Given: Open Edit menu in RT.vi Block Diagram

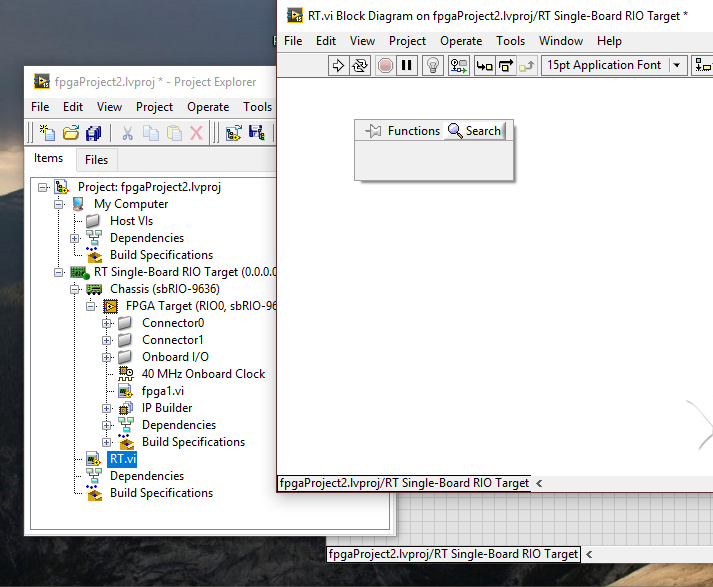Looking at the screenshot, I should point(326,41).
